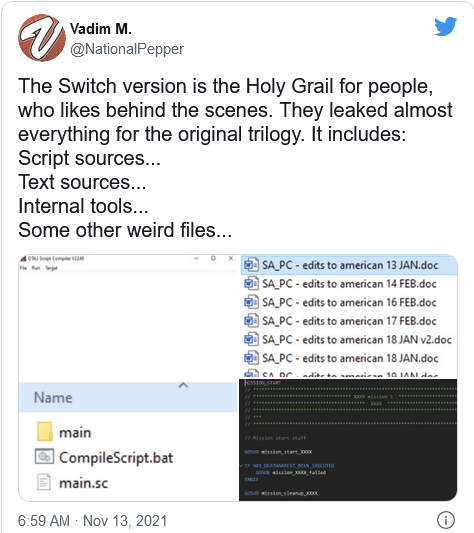Click the GTA3 Script Compiler window icon
Viewport: 474px width, 533px height.
click(23, 258)
